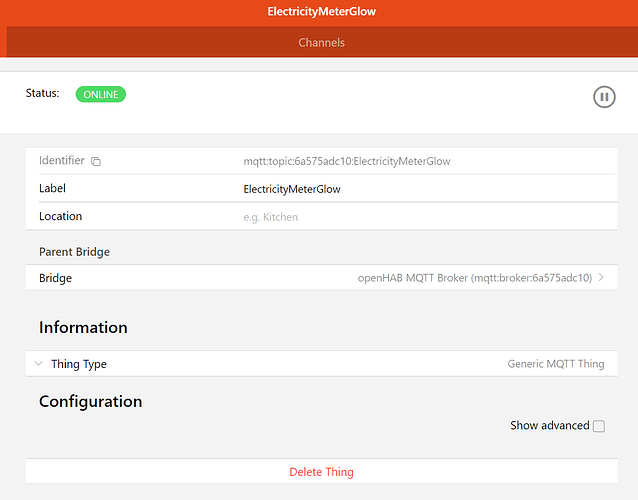The height and width of the screenshot is (500, 638).
Task: Click the chevron arrow on the Bridge row
Action: point(602,278)
